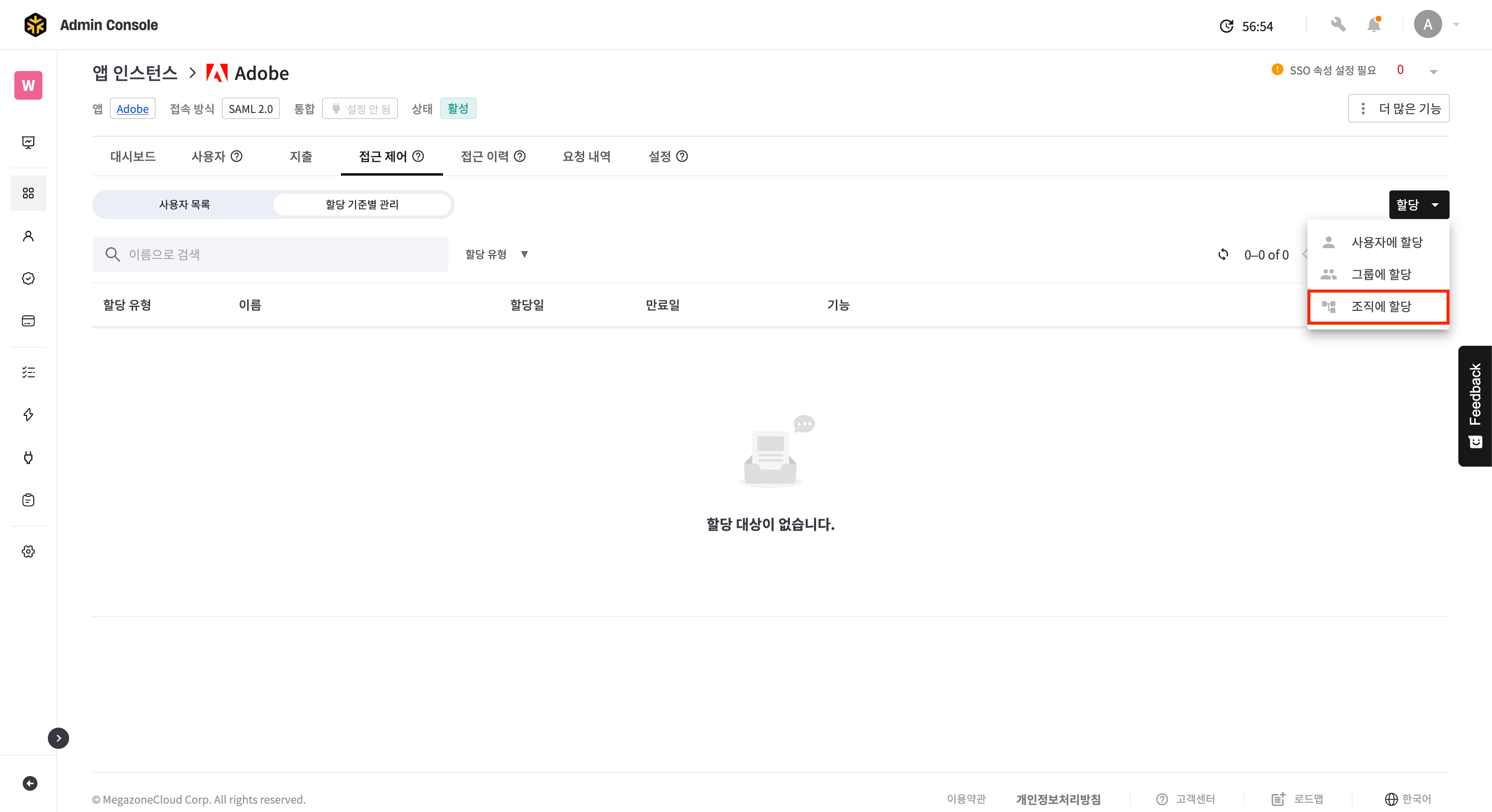Open the apps grid sidebar icon
The width and height of the screenshot is (1492, 812).
point(29,193)
